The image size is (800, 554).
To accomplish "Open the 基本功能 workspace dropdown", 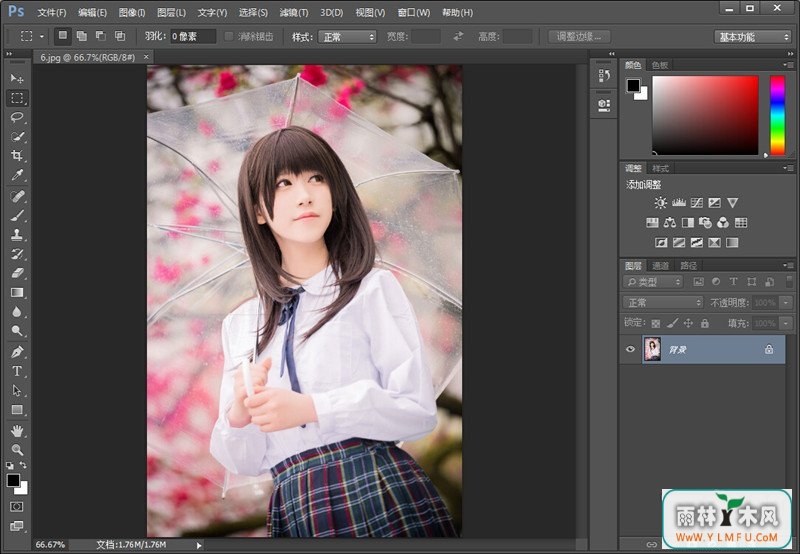I will click(x=752, y=37).
